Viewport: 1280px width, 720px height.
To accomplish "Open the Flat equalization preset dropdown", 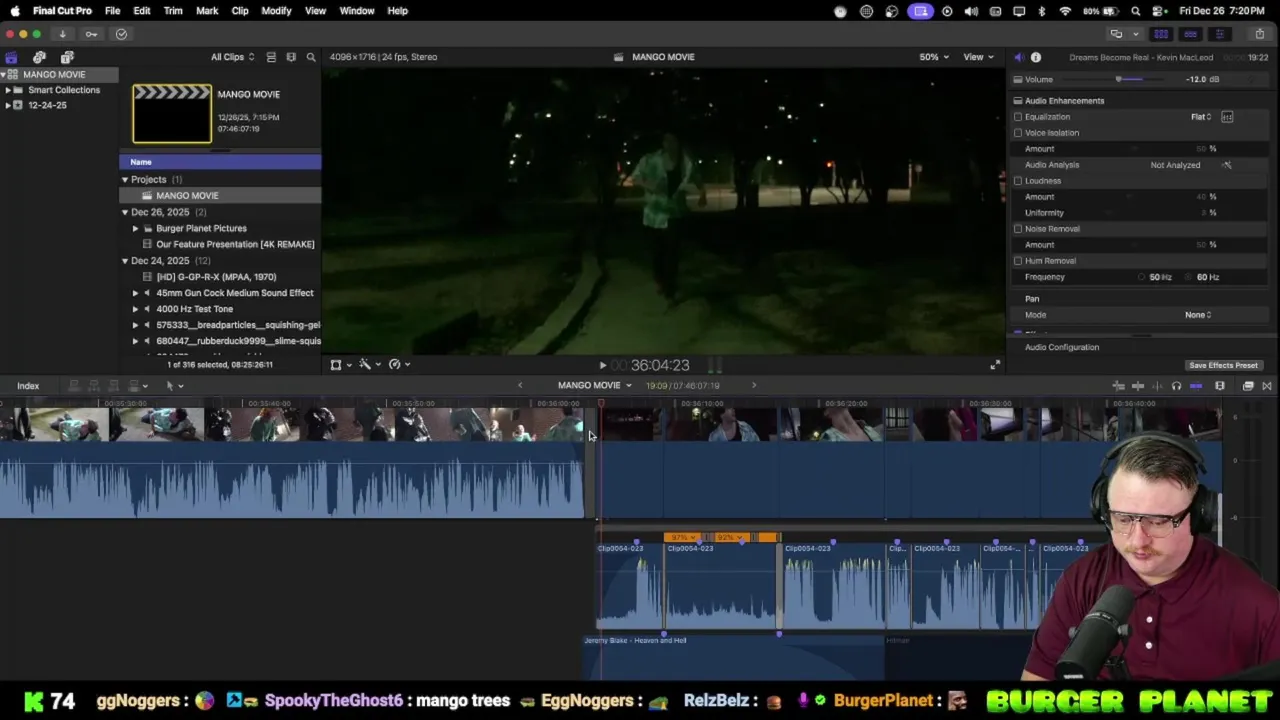I will click(x=1201, y=117).
